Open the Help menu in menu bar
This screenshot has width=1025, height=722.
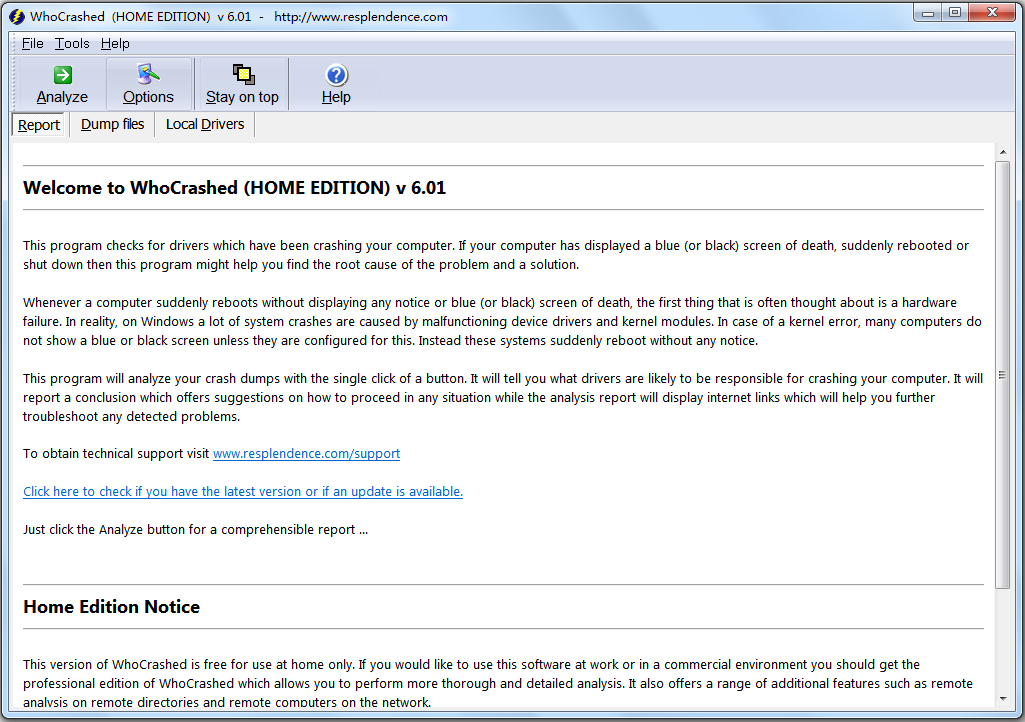pos(115,44)
